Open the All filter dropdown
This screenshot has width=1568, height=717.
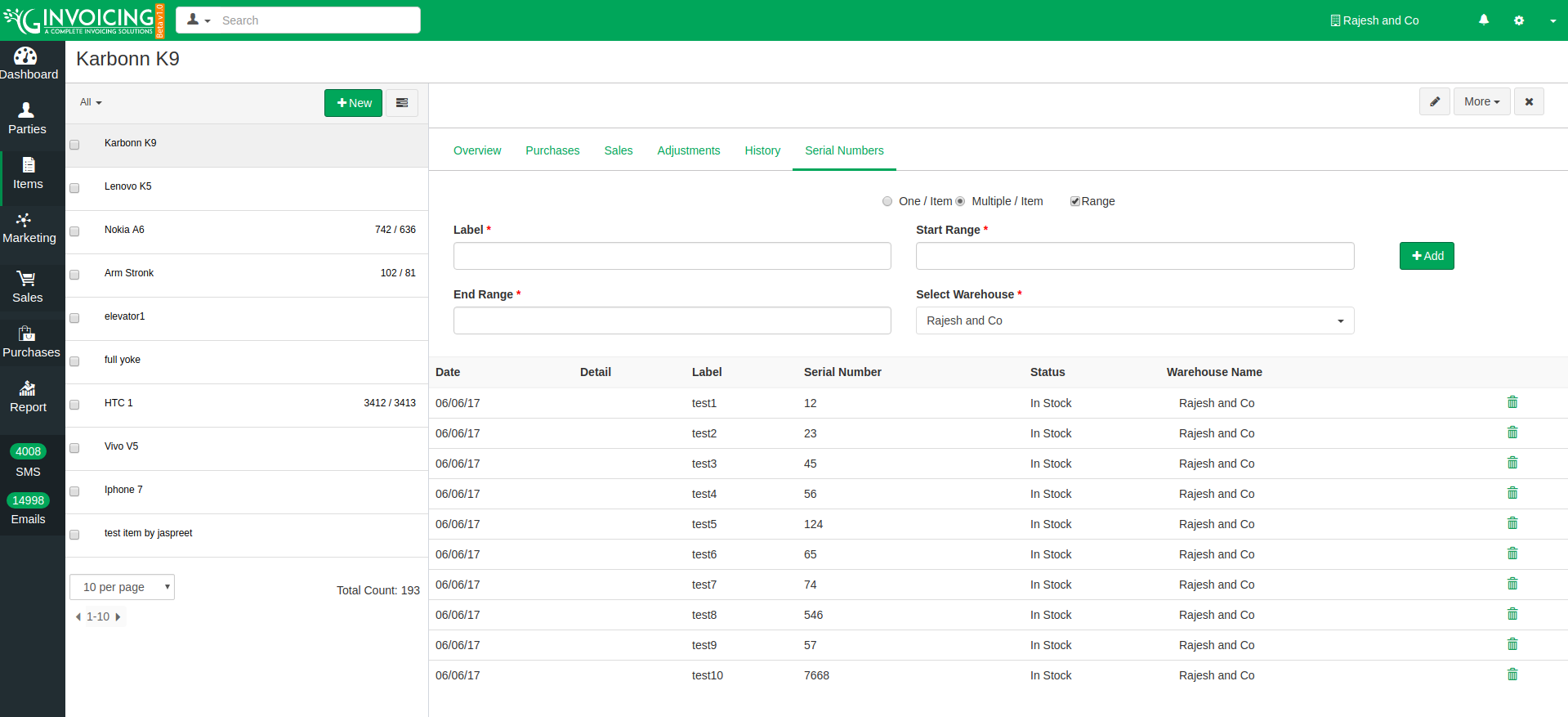coord(91,102)
